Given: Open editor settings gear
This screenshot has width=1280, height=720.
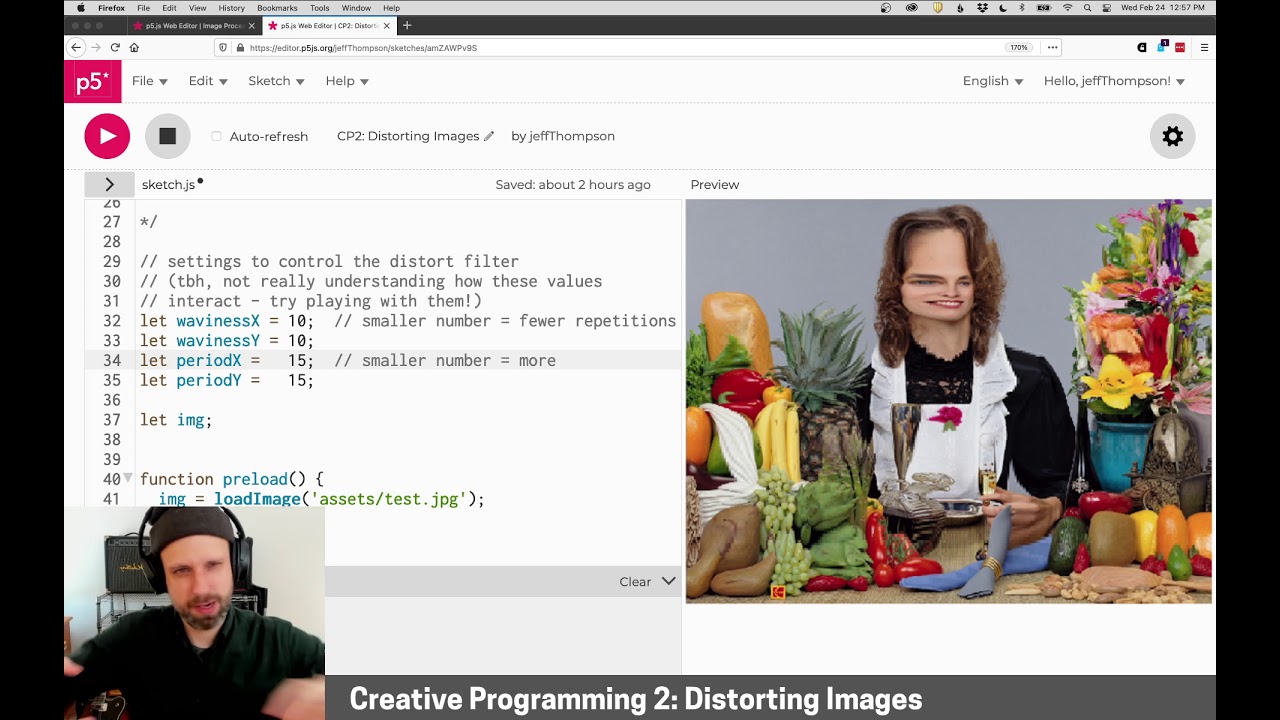Looking at the screenshot, I should (1173, 136).
